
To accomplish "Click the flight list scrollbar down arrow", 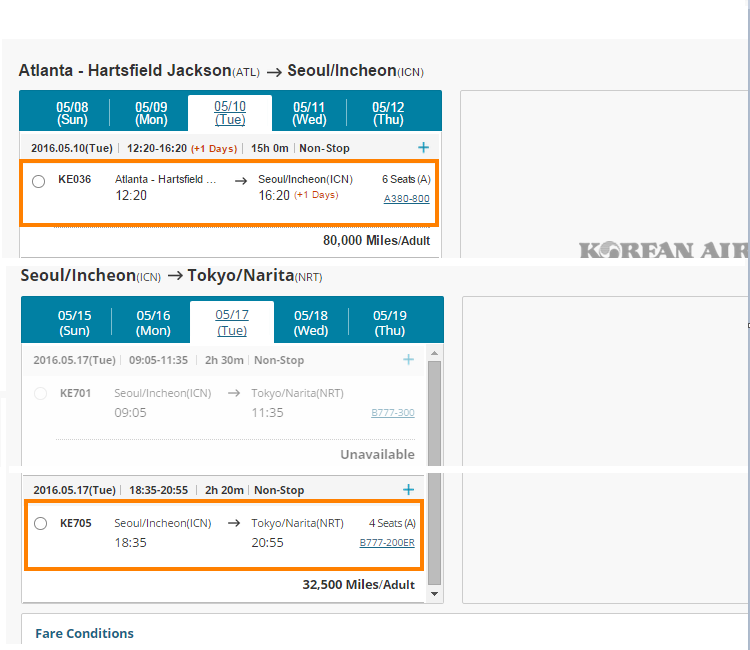I will point(434,594).
